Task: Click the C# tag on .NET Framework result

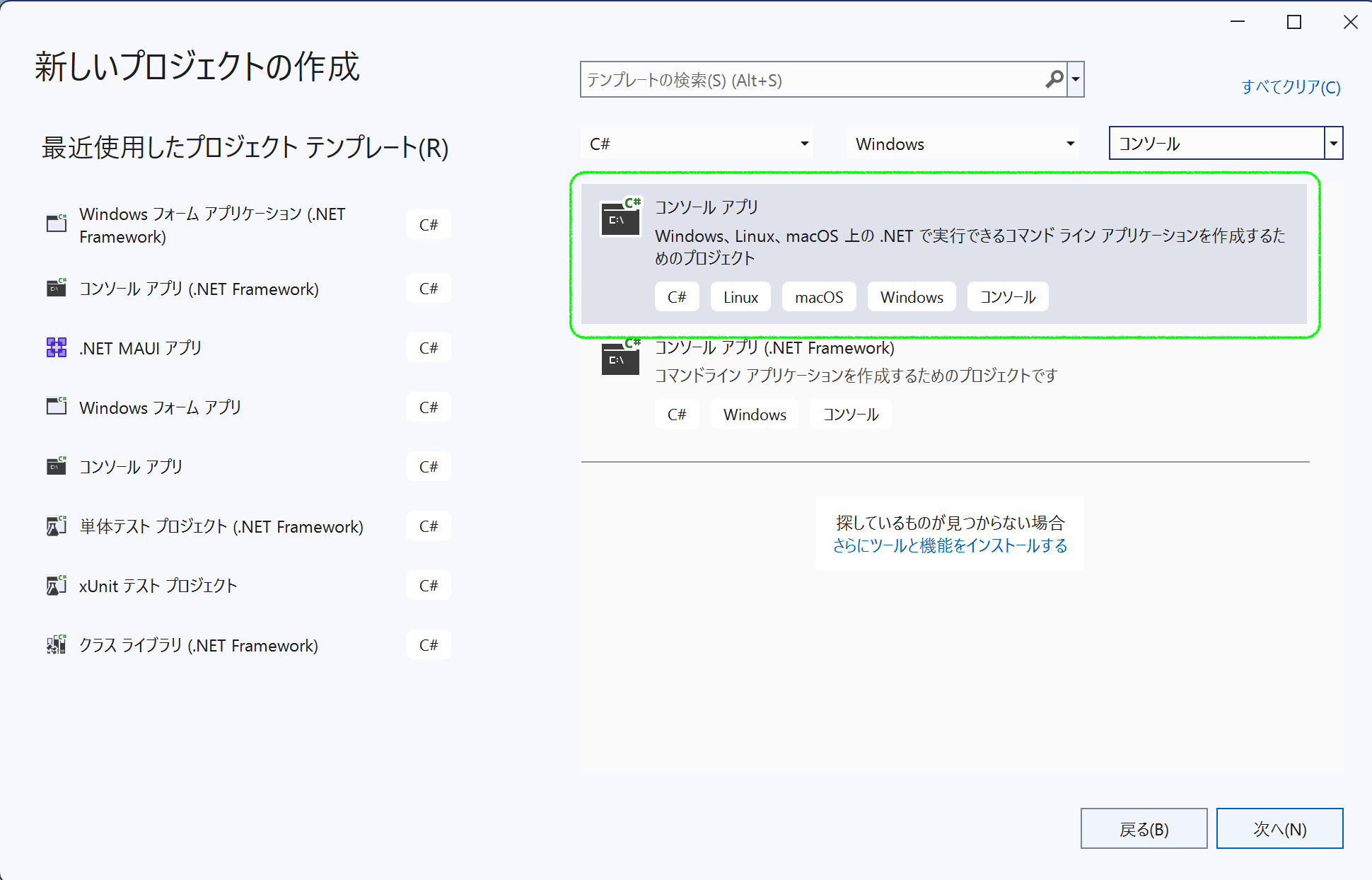Action: point(677,415)
